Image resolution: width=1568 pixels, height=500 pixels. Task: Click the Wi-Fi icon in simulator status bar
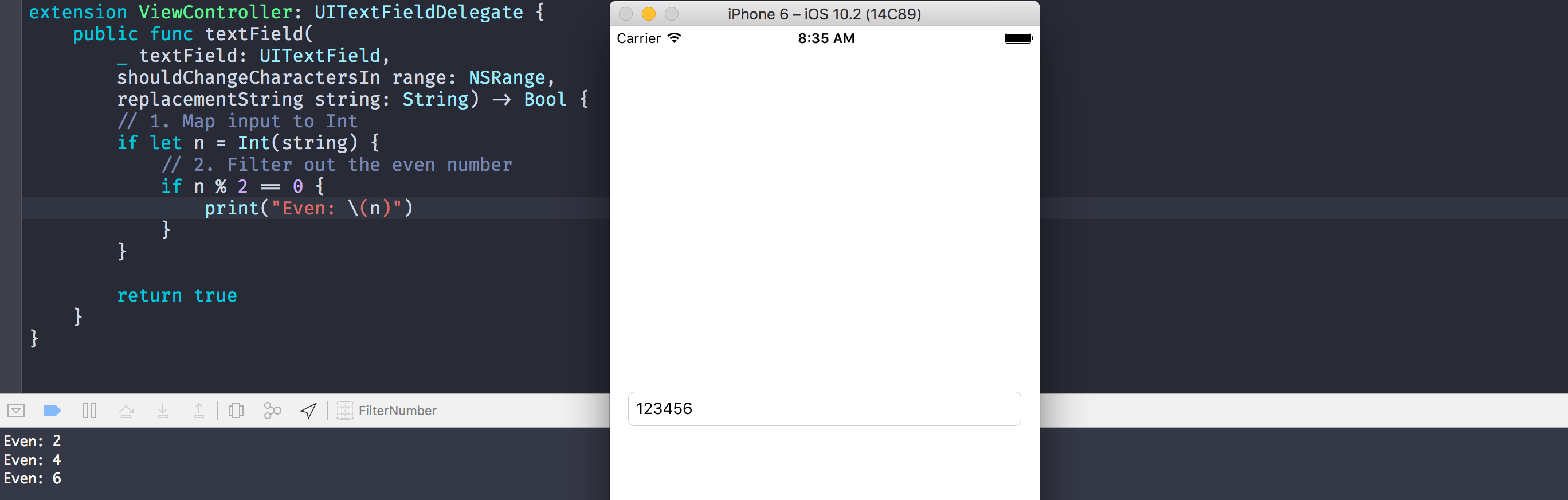pos(674,38)
